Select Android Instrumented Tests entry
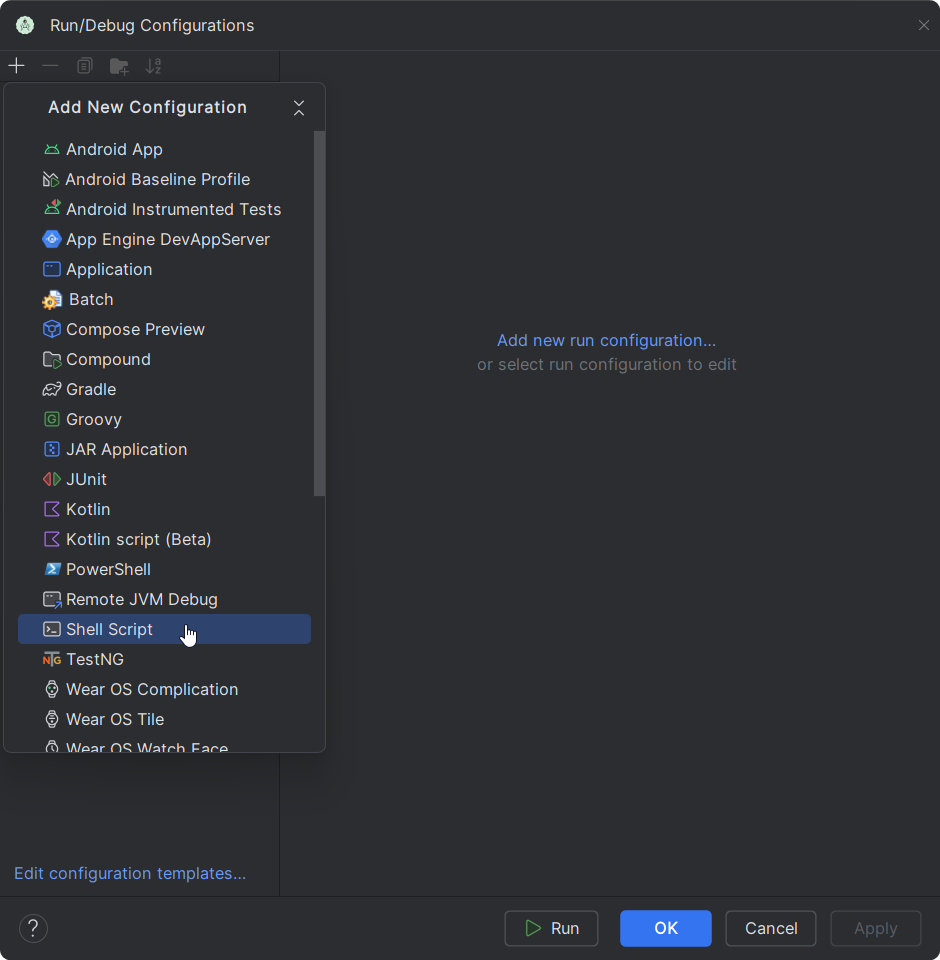Viewport: 940px width, 960px height. pos(164,209)
